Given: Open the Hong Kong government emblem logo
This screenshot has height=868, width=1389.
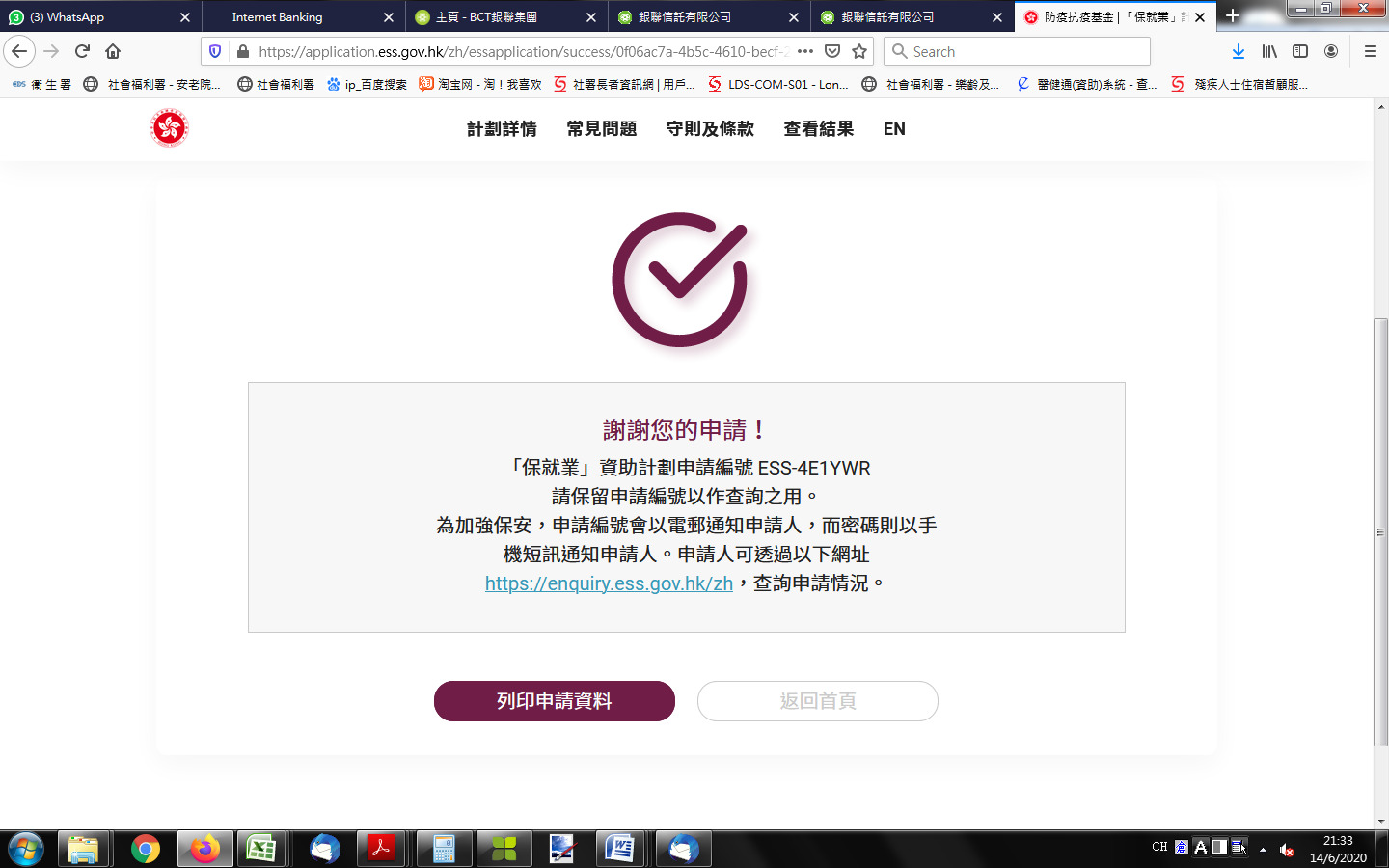Looking at the screenshot, I should click(x=169, y=128).
